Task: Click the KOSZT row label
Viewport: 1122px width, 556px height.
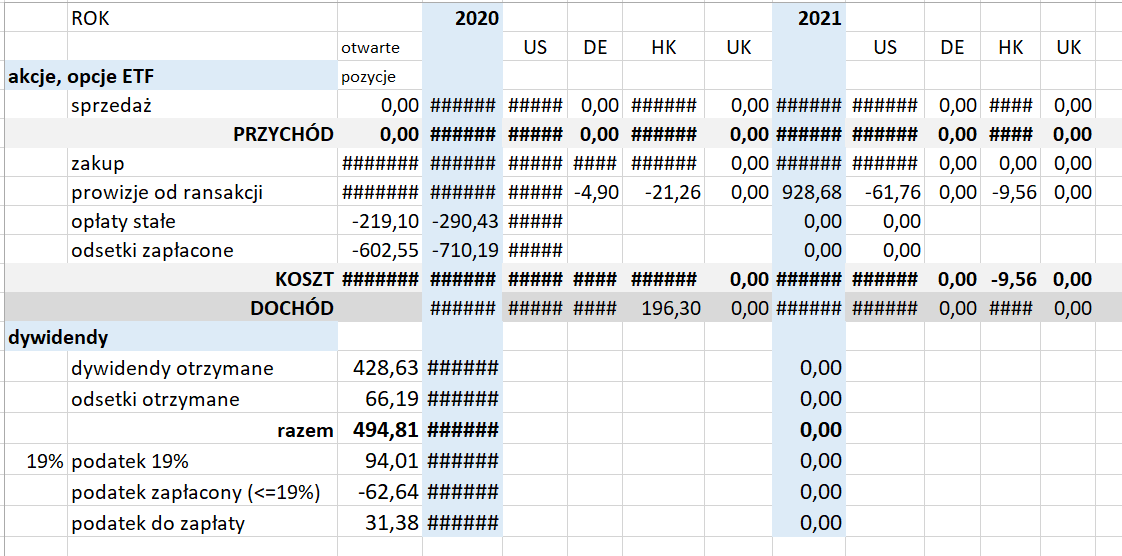Action: (203, 279)
